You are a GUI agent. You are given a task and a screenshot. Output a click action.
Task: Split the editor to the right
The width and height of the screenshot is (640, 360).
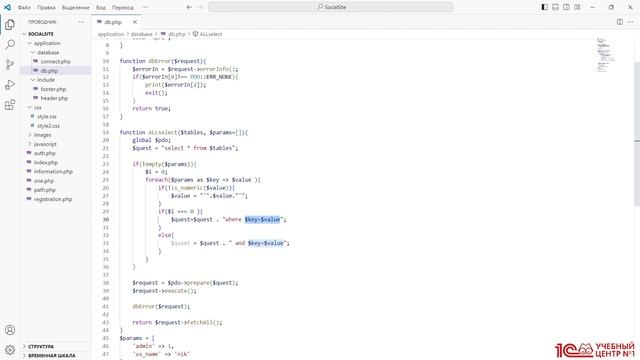point(620,22)
